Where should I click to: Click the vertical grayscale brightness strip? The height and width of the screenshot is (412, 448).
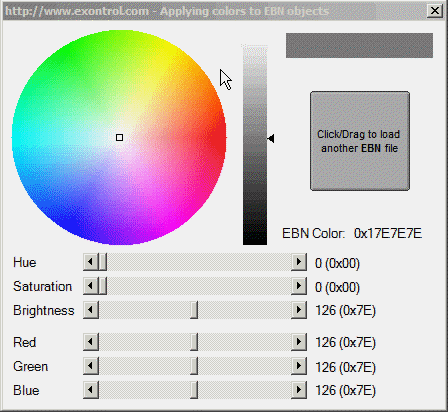click(255, 144)
